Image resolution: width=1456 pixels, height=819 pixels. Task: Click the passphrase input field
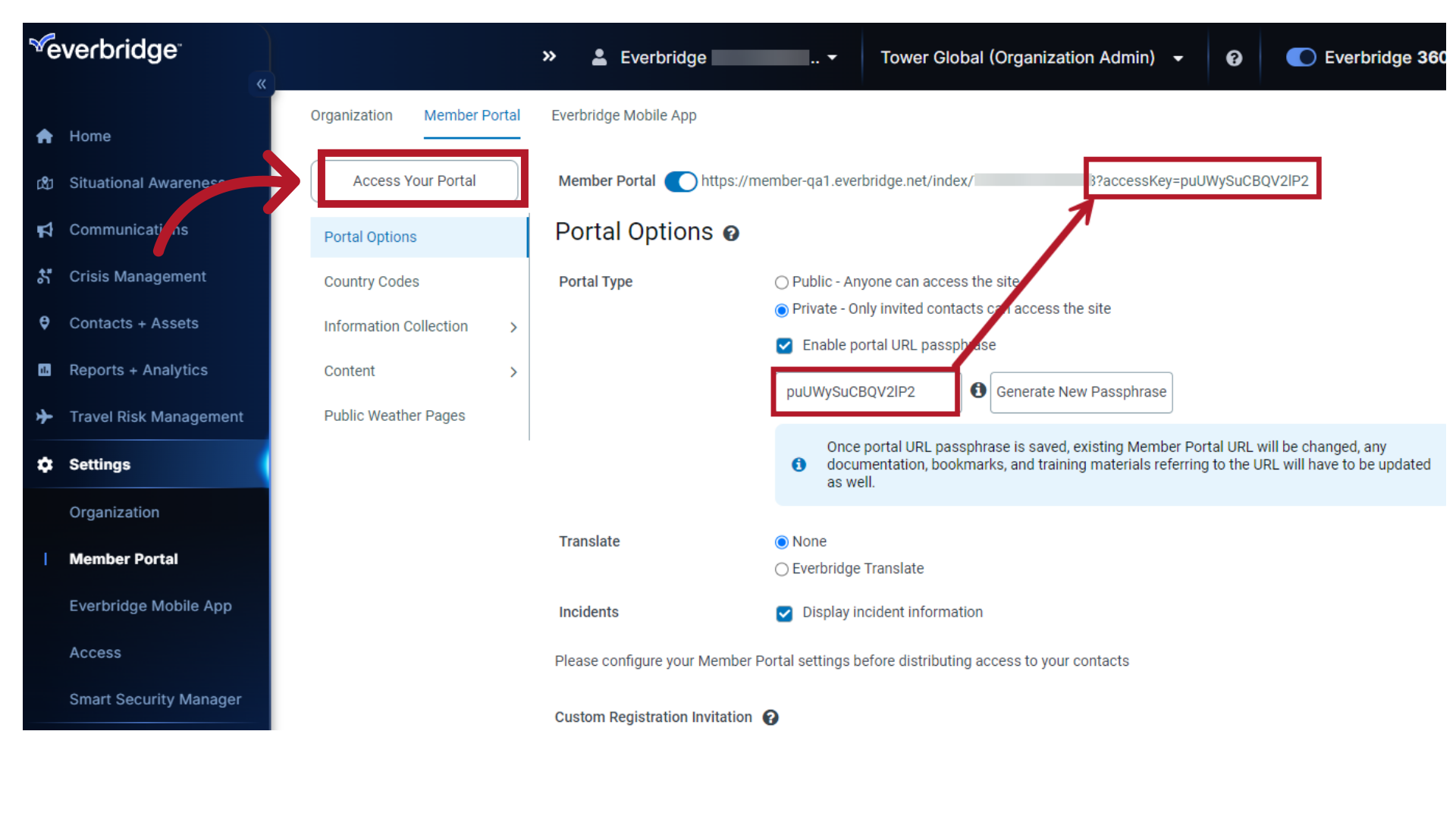pos(863,392)
